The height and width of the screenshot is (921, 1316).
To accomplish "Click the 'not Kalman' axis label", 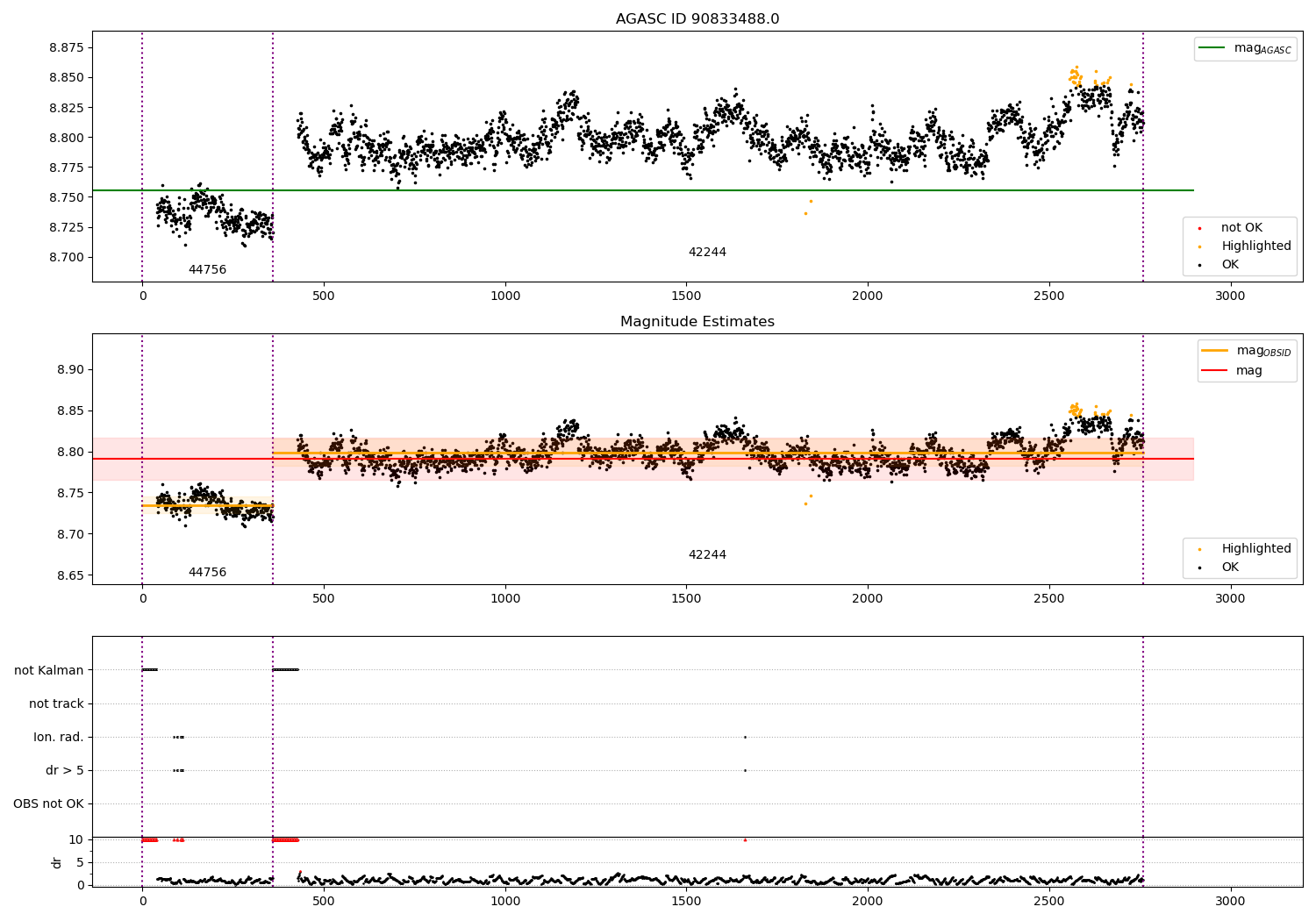I will [x=49, y=671].
